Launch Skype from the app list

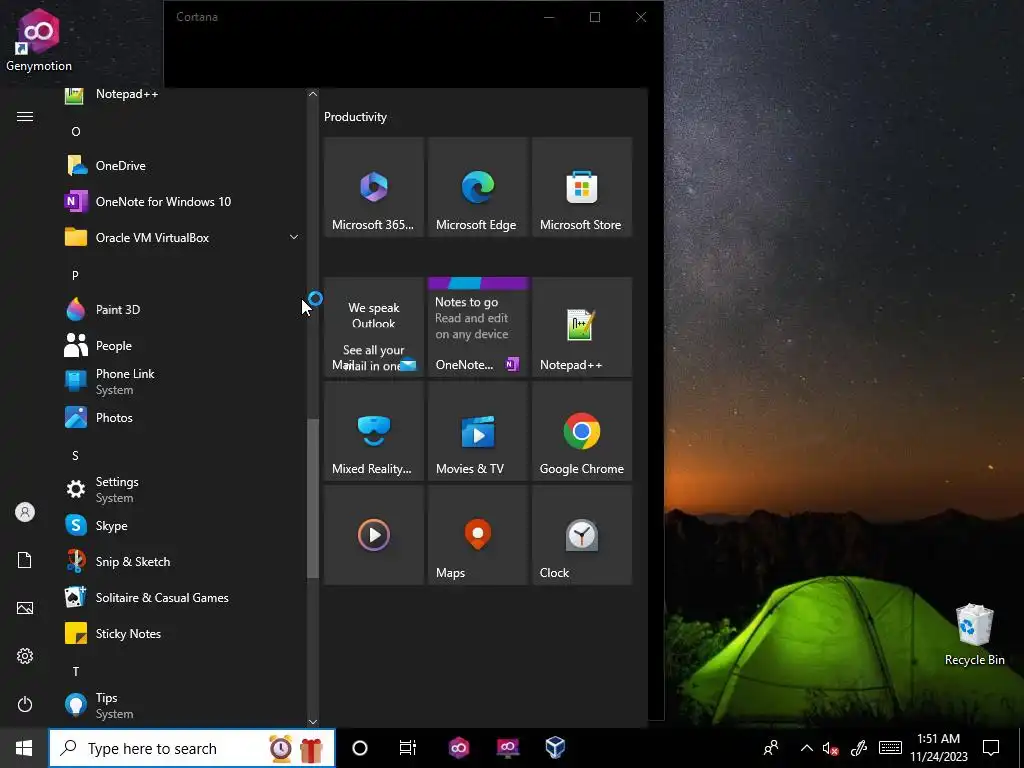click(x=183, y=526)
